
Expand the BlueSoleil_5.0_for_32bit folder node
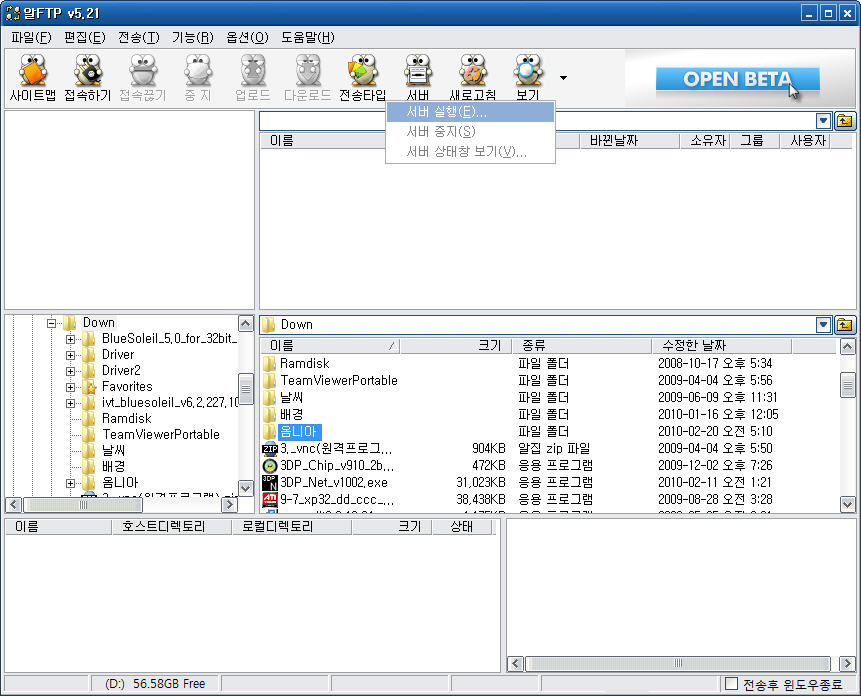[x=70, y=339]
